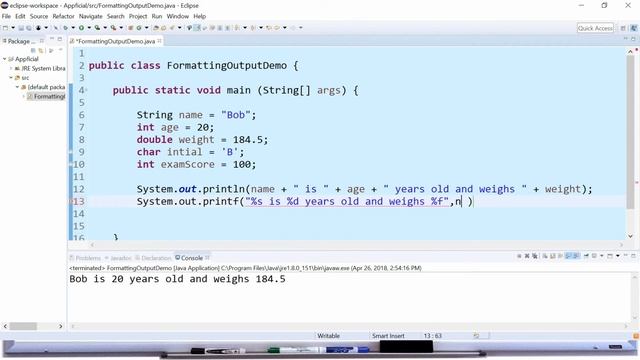Screen dimensions: 640x360
Task: Open the New dropdown arrow beside New icon
Action: (x=13, y=28)
